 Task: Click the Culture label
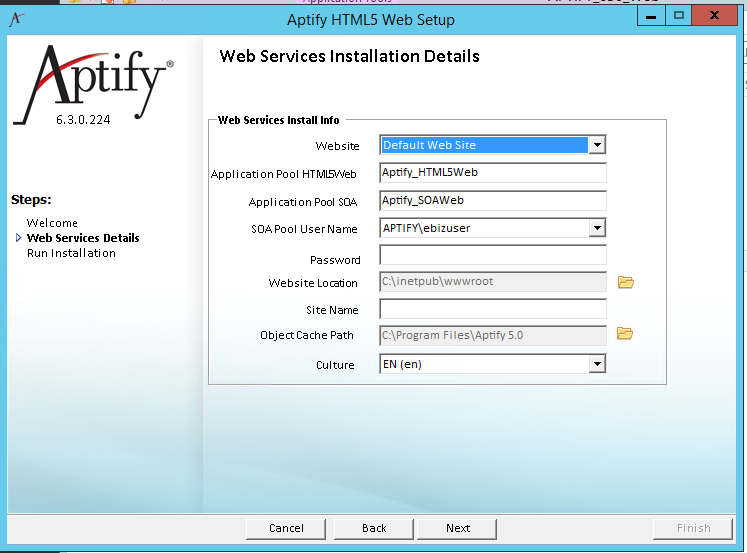pos(335,365)
